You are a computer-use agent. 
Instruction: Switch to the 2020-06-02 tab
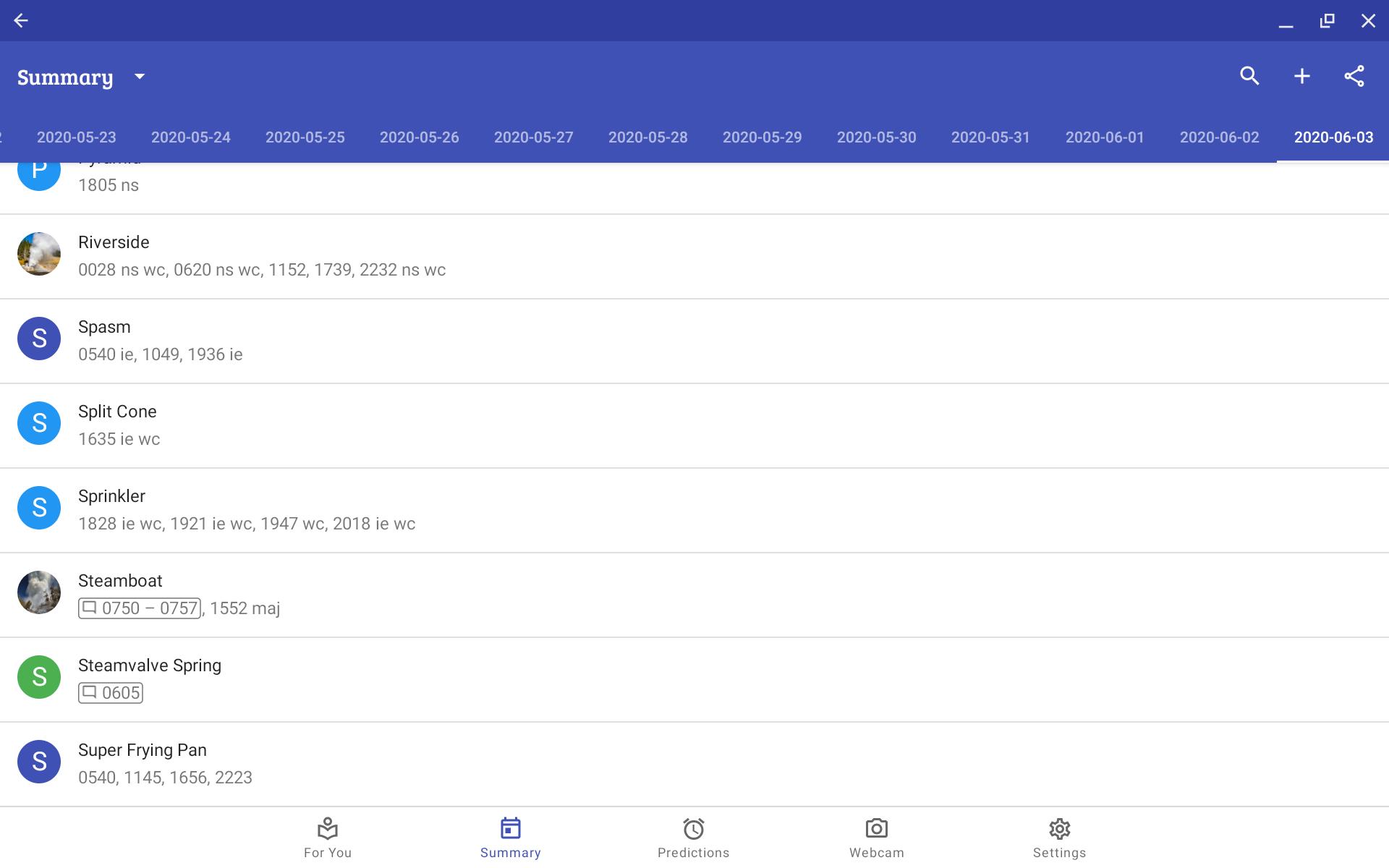point(1220,137)
